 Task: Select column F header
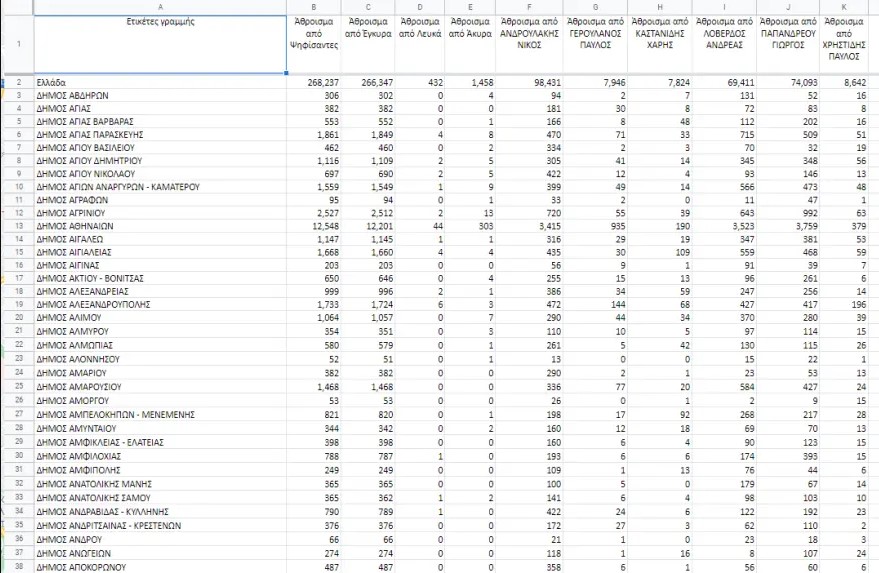click(x=529, y=6)
